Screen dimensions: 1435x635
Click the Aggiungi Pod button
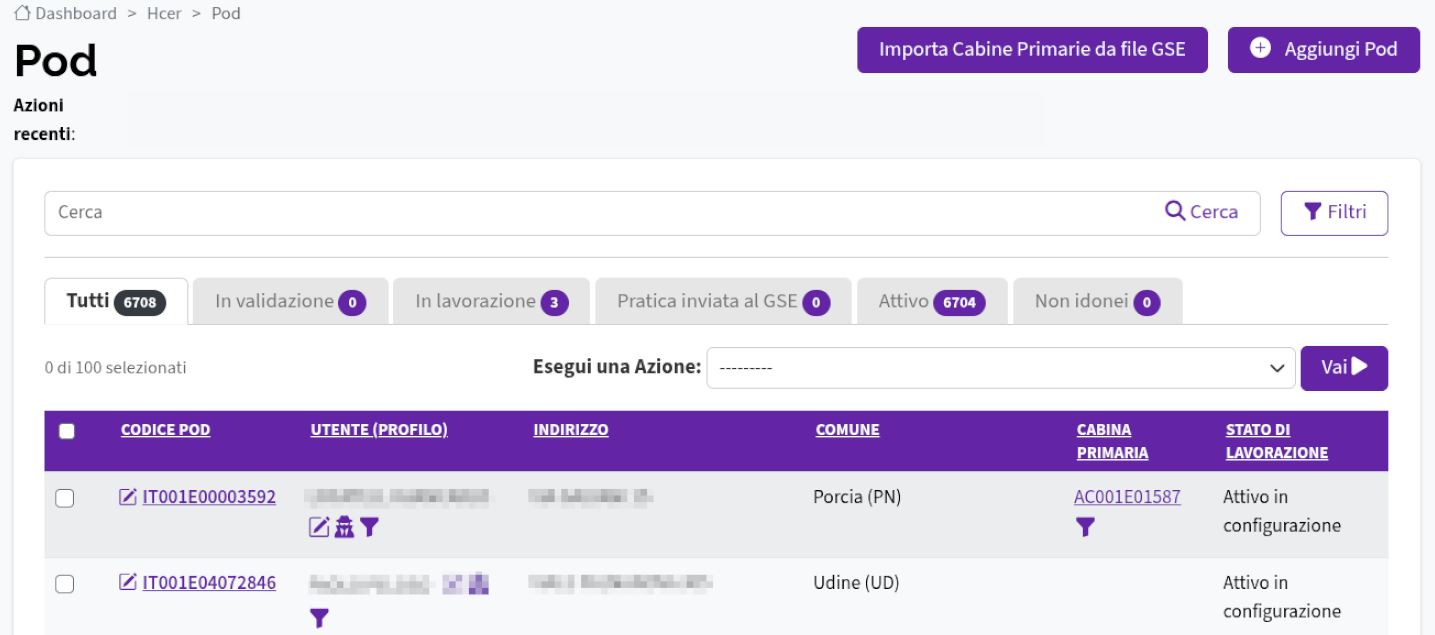click(1324, 50)
